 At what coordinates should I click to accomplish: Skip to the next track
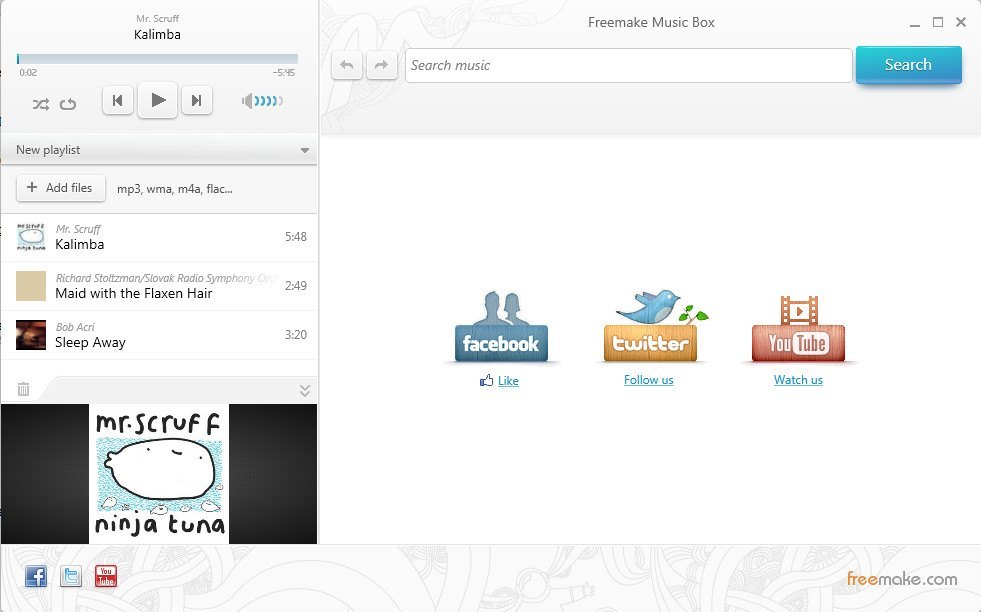196,100
